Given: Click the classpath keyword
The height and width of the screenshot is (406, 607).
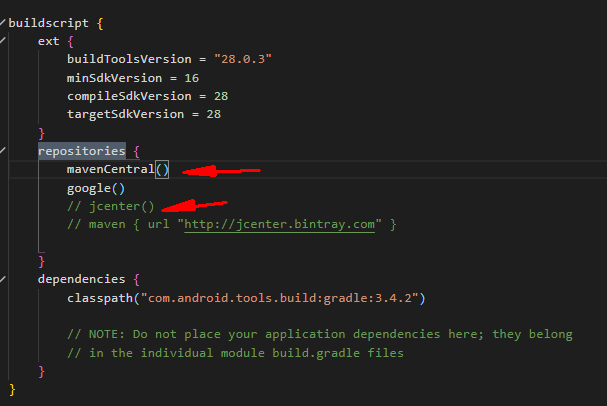Looking at the screenshot, I should click(x=100, y=298).
